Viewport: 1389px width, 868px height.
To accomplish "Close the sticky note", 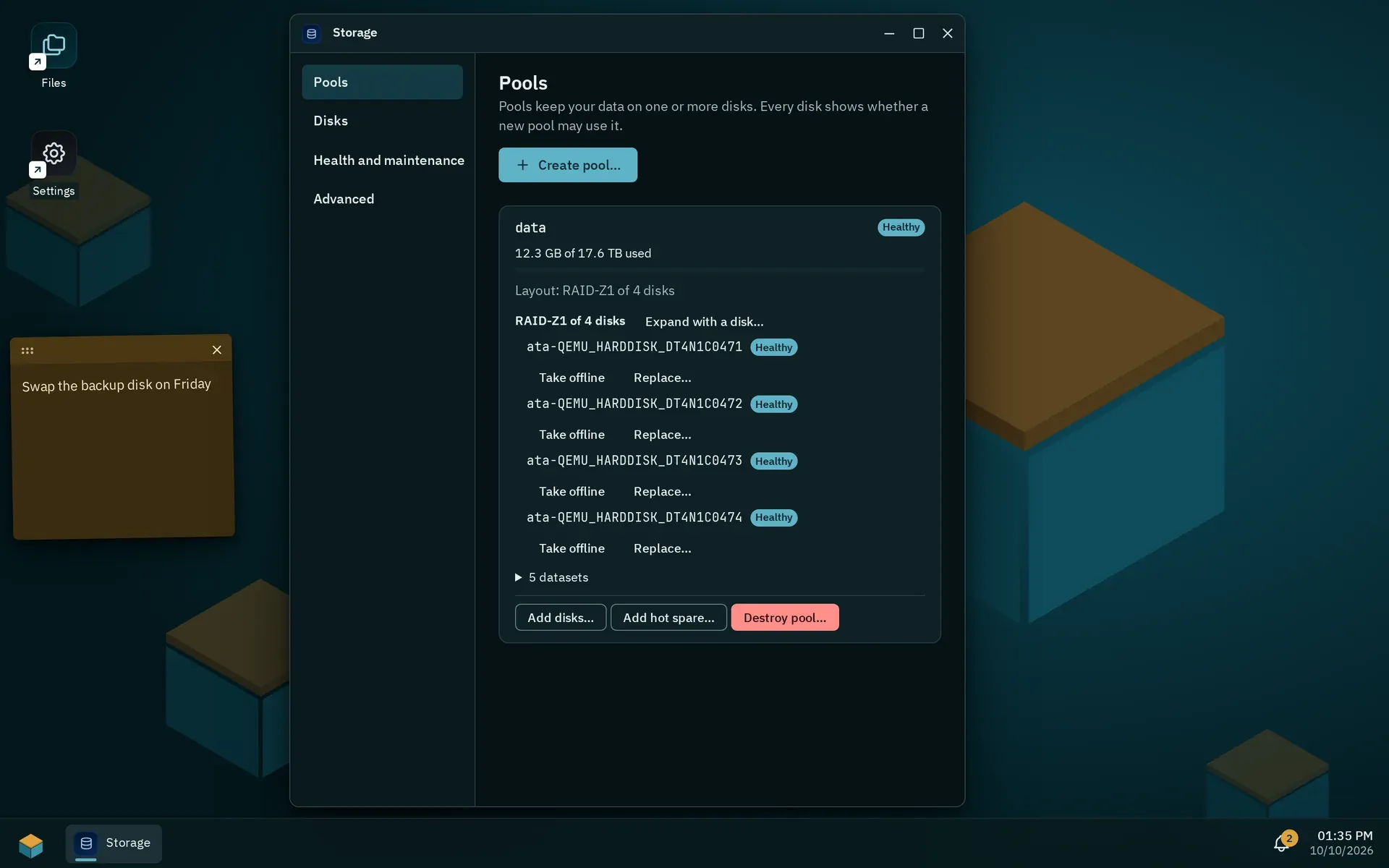I will [216, 350].
